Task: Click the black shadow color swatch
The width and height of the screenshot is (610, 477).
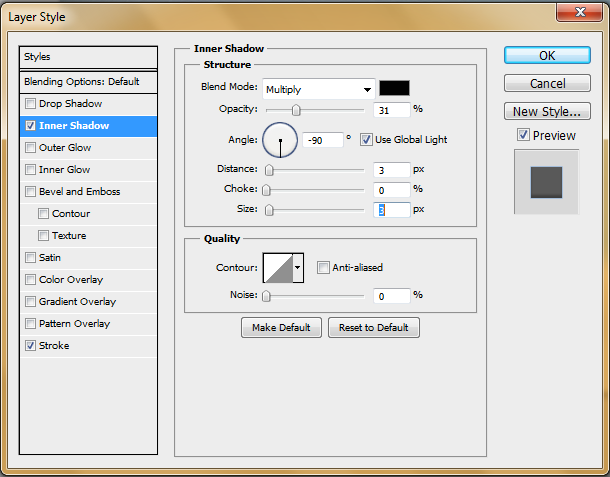Action: 393,88
